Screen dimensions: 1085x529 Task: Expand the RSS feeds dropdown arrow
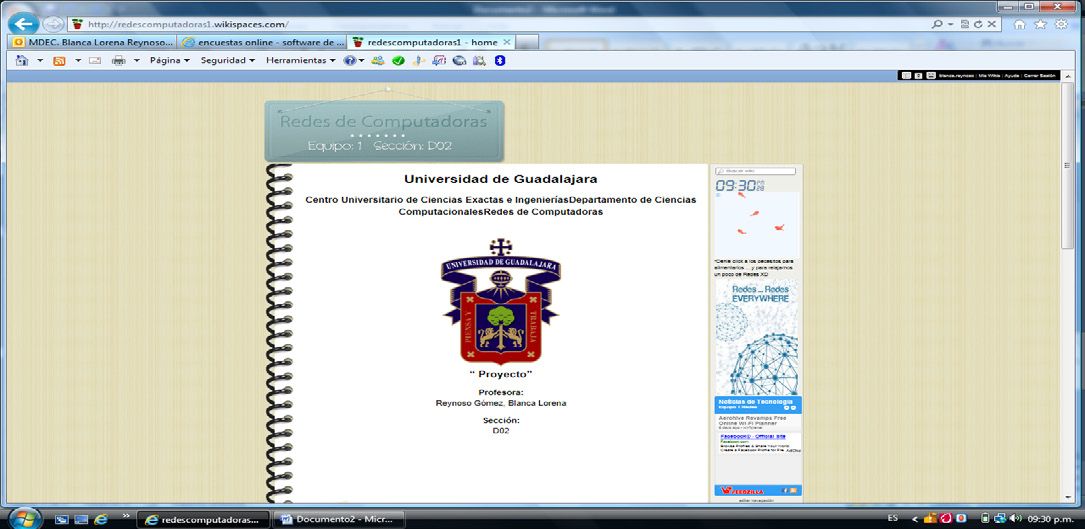pos(78,61)
